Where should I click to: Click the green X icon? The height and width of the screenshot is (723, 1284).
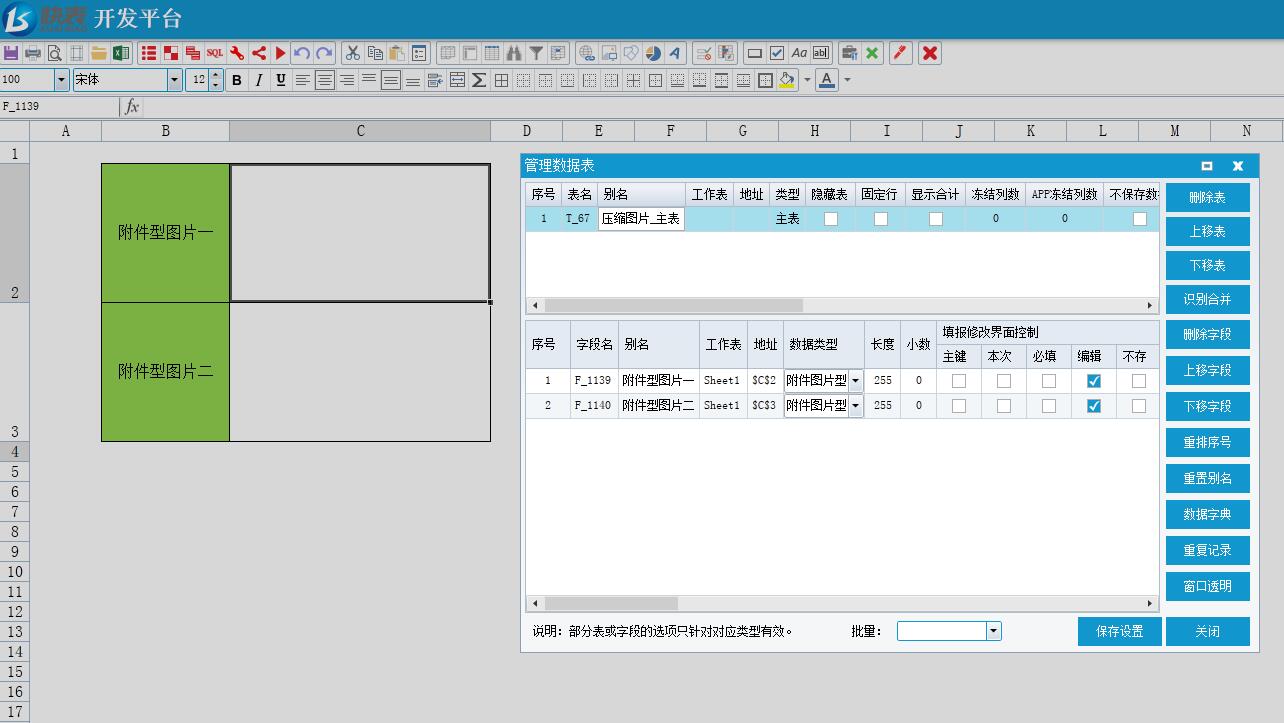(x=872, y=53)
